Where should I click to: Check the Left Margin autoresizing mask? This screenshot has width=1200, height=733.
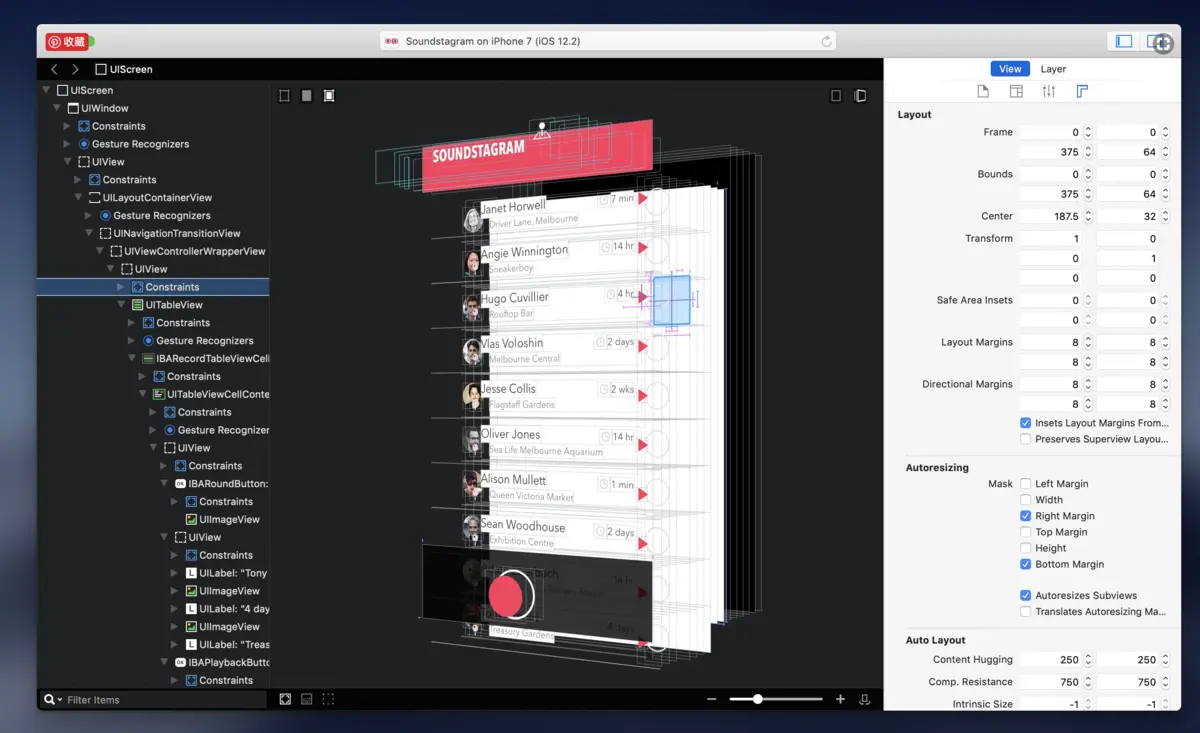(x=1025, y=484)
